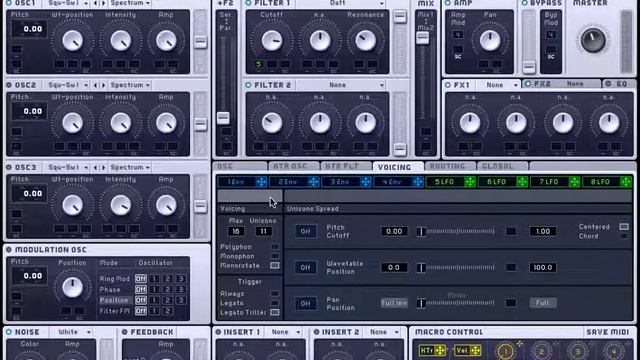Click Pan Position Off button

coord(305,304)
